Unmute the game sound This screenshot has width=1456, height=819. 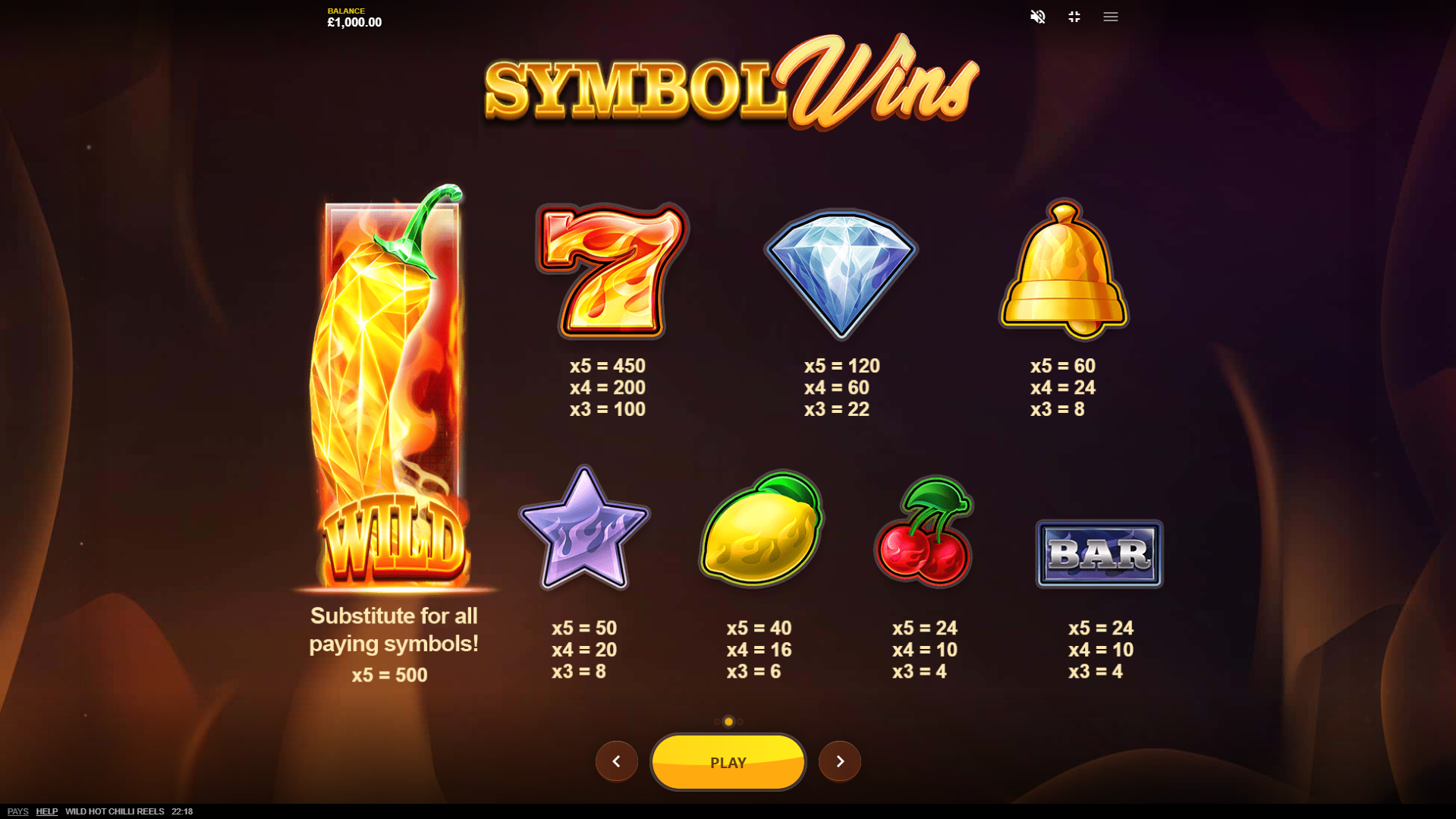tap(1037, 17)
